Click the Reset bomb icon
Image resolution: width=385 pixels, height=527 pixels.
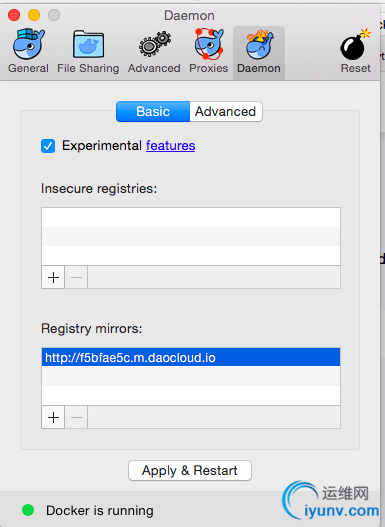pos(355,44)
